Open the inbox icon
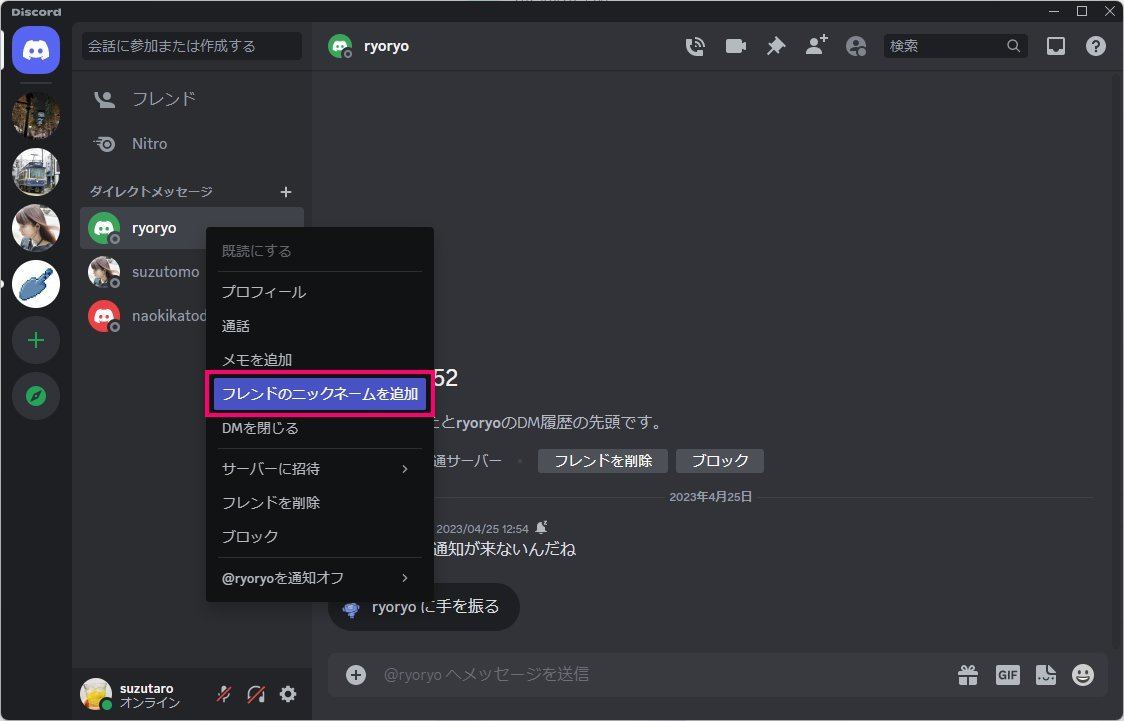 1055,47
